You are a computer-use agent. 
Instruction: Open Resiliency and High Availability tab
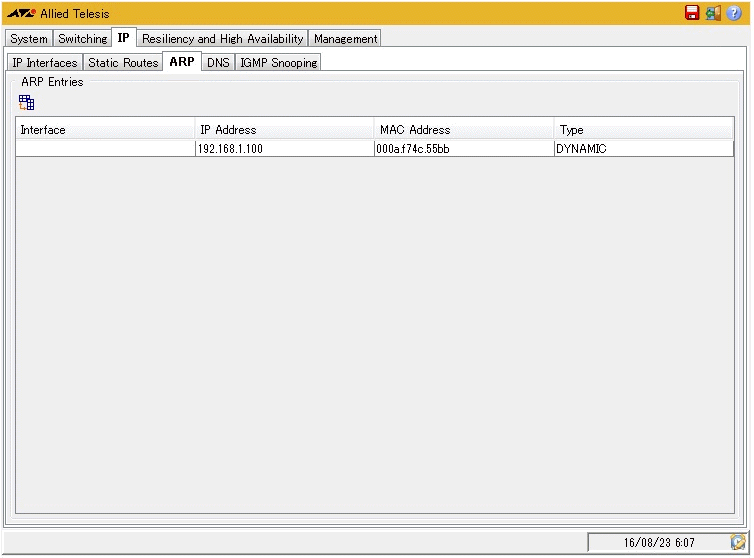pos(223,38)
